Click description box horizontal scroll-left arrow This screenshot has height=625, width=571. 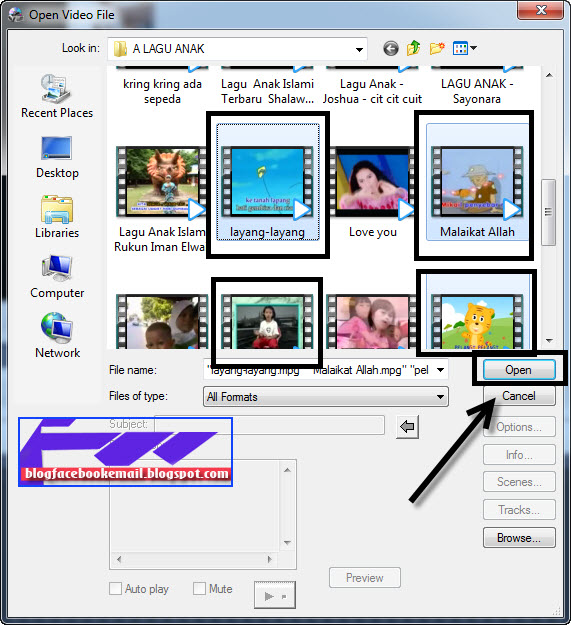click(x=119, y=559)
